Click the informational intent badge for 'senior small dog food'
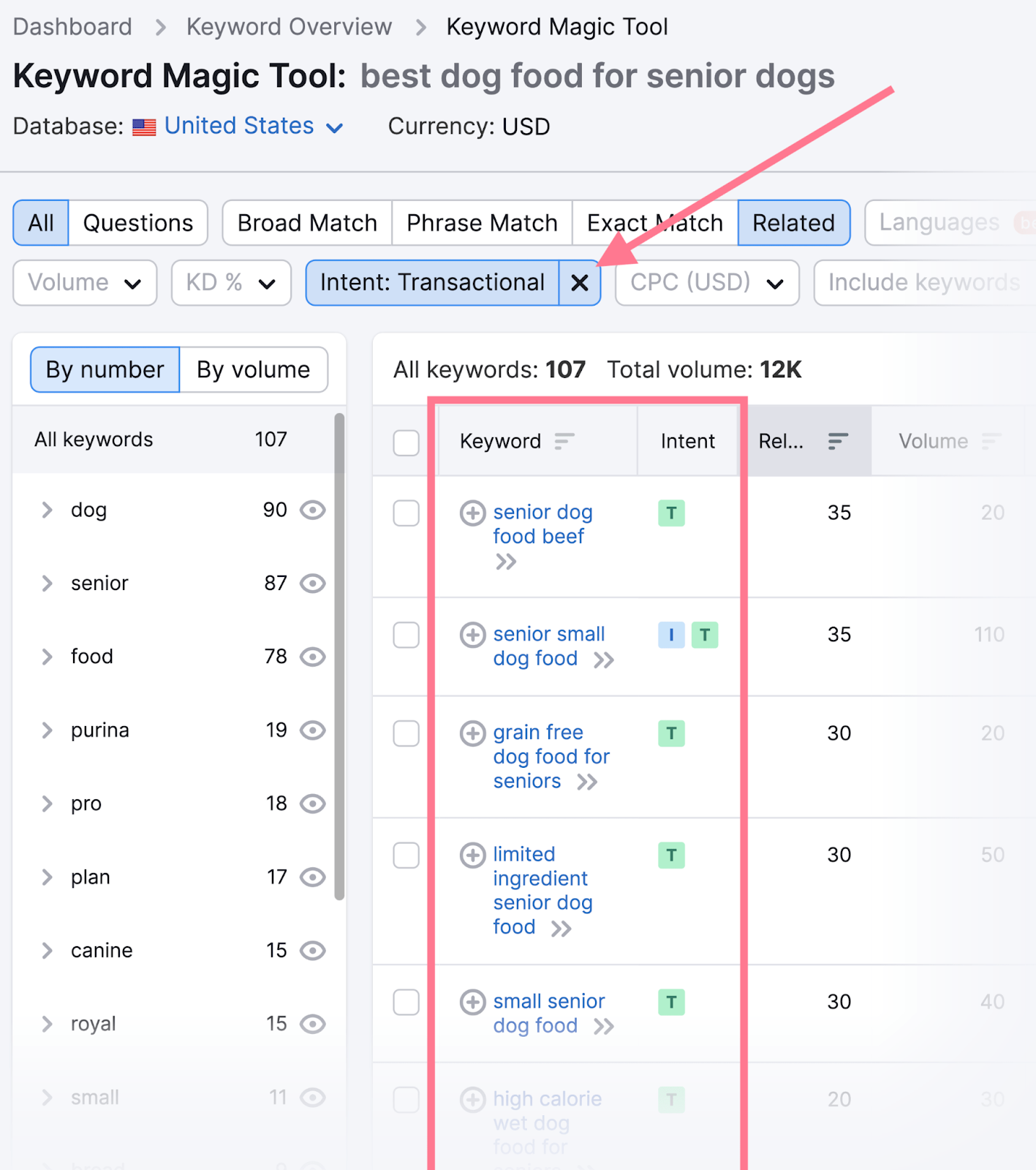Viewport: 1036px width, 1170px height. [671, 635]
